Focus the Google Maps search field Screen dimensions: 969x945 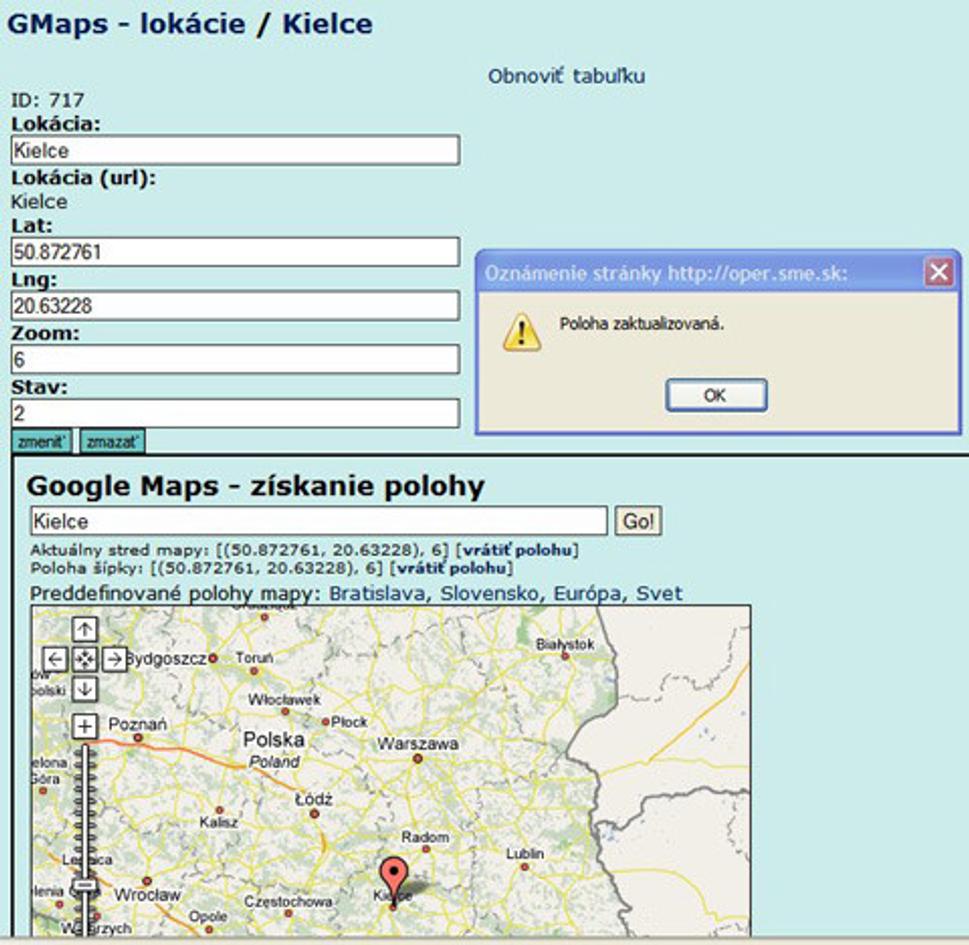[319, 521]
